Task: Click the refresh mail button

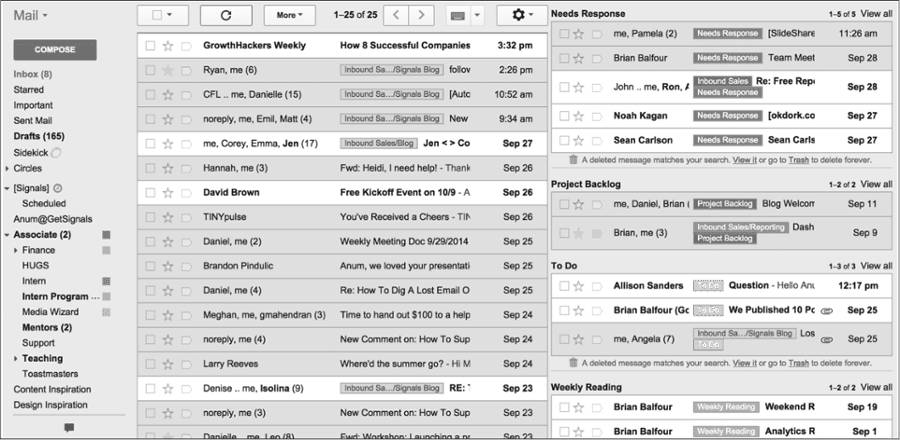Action: [x=226, y=15]
